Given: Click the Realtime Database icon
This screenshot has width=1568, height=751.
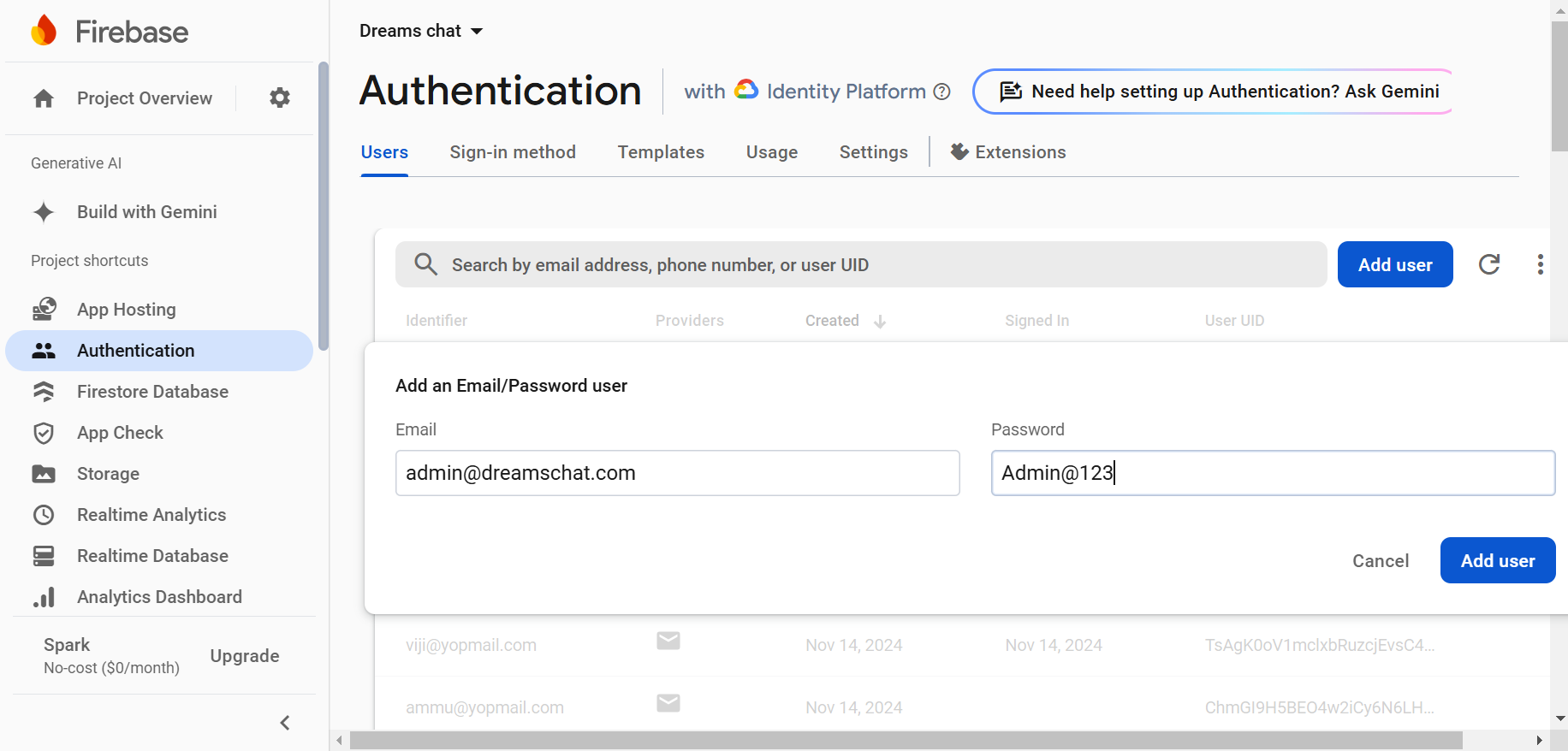Looking at the screenshot, I should 44,556.
